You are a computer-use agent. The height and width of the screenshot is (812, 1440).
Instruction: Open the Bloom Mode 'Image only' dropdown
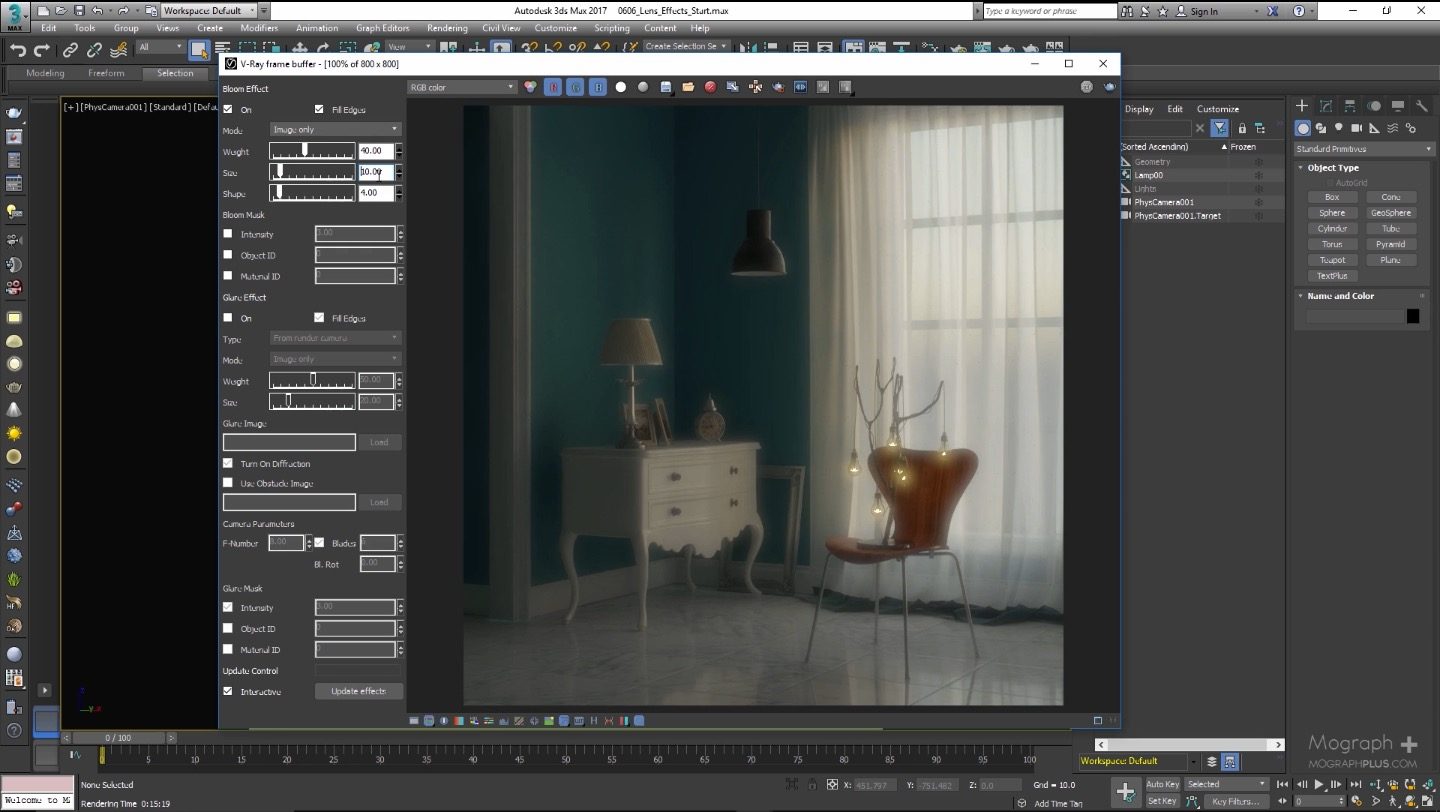pyautogui.click(x=335, y=129)
